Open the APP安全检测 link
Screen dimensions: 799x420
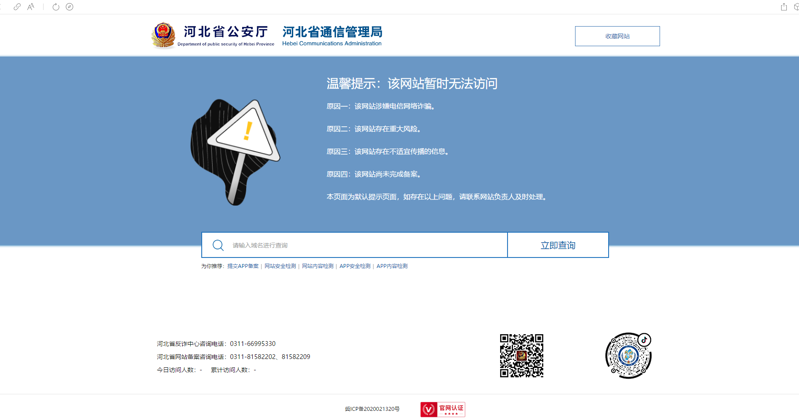[355, 266]
